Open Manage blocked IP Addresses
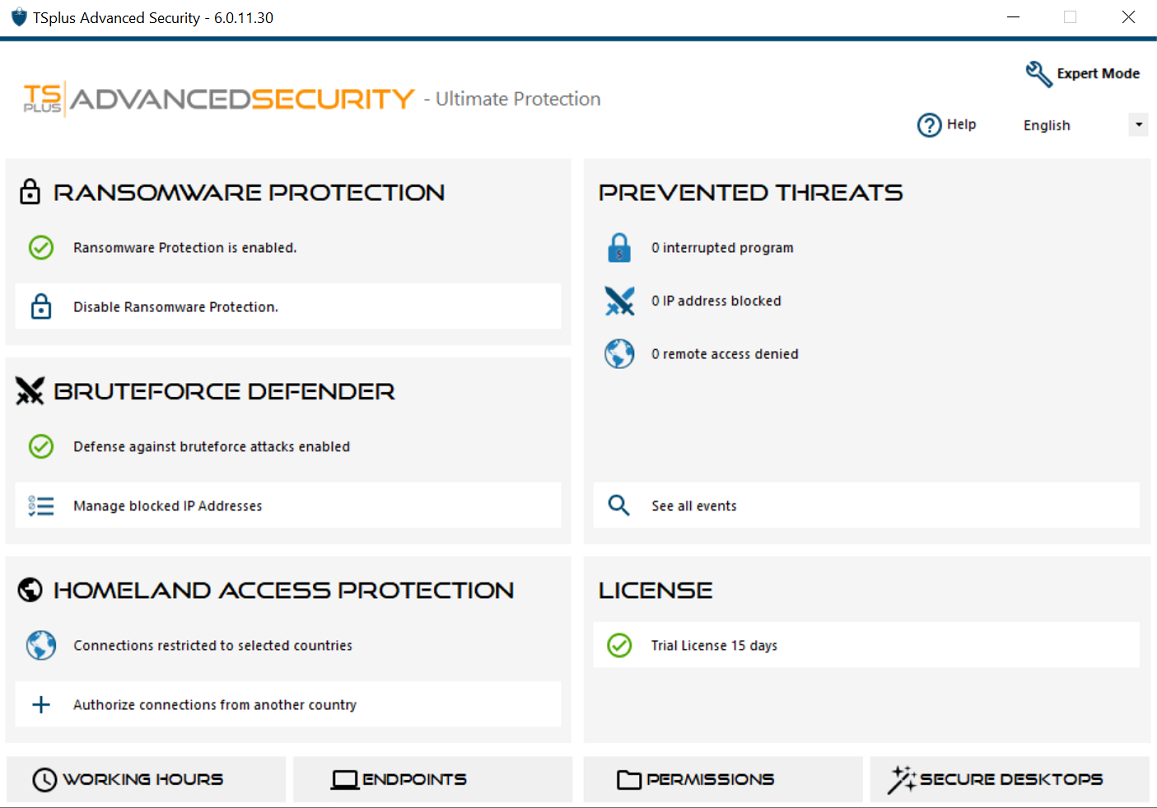Image resolution: width=1157 pixels, height=808 pixels. [168, 506]
